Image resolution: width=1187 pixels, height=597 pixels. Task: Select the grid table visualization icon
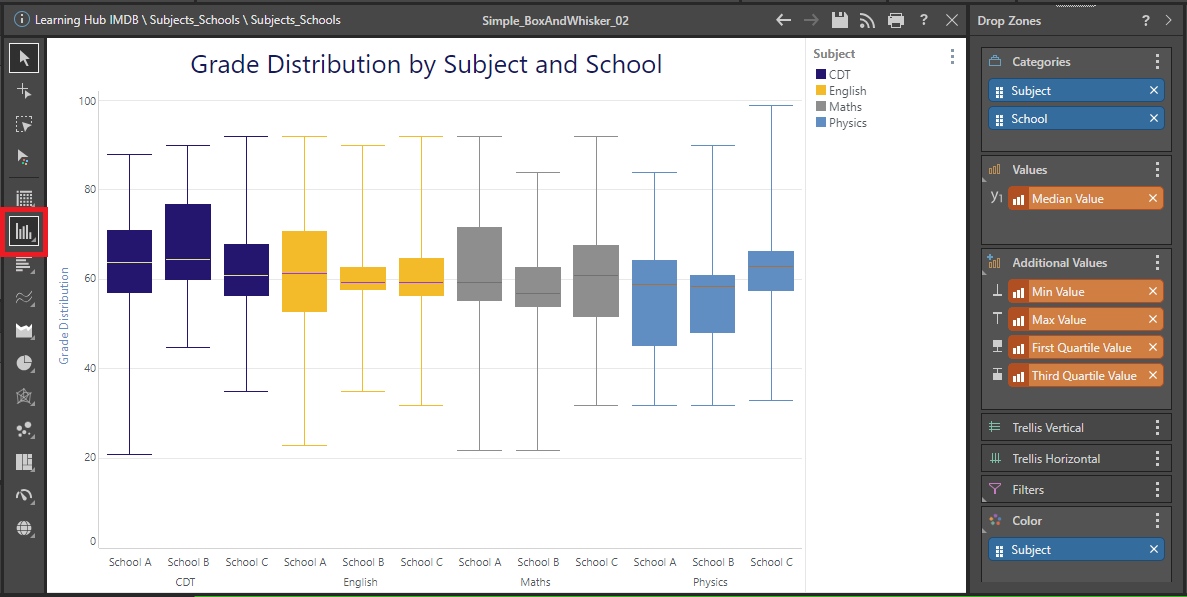click(24, 198)
